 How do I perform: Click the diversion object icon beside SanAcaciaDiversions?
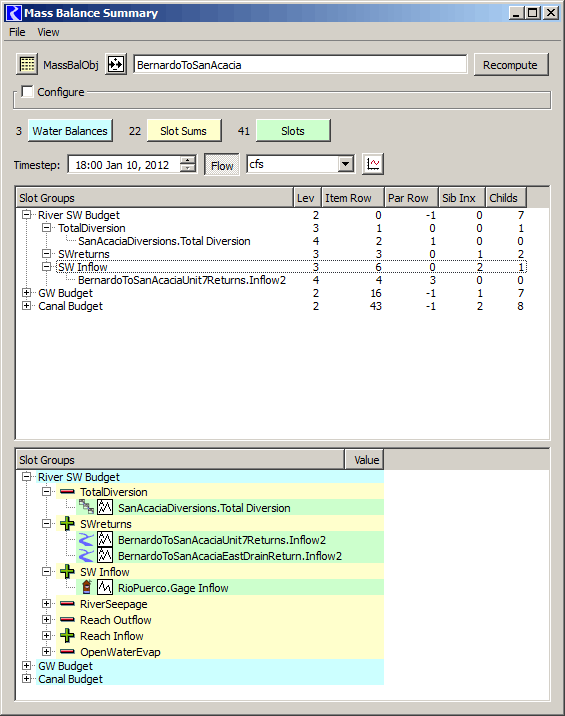86,507
